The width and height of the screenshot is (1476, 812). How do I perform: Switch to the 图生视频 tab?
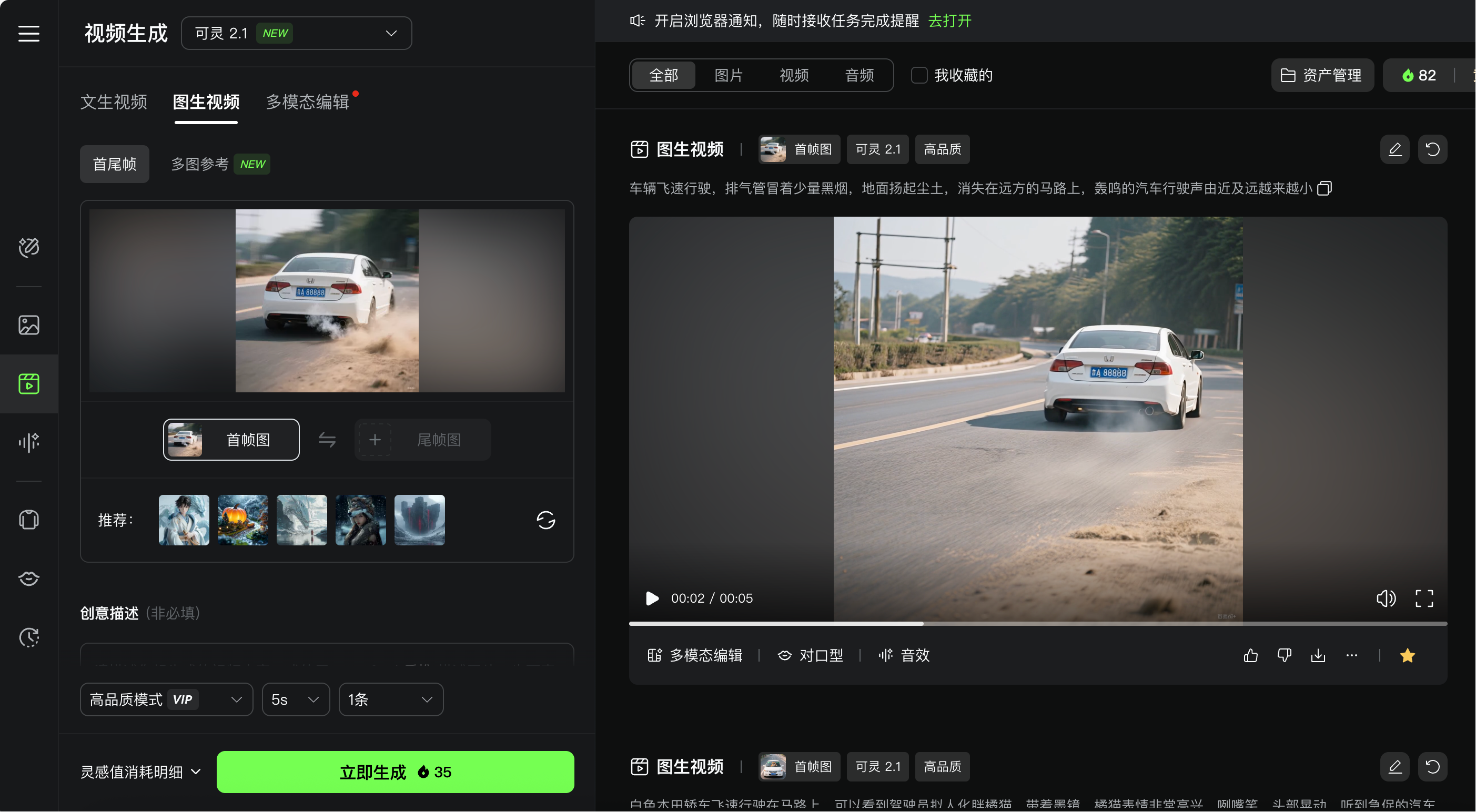(x=206, y=102)
